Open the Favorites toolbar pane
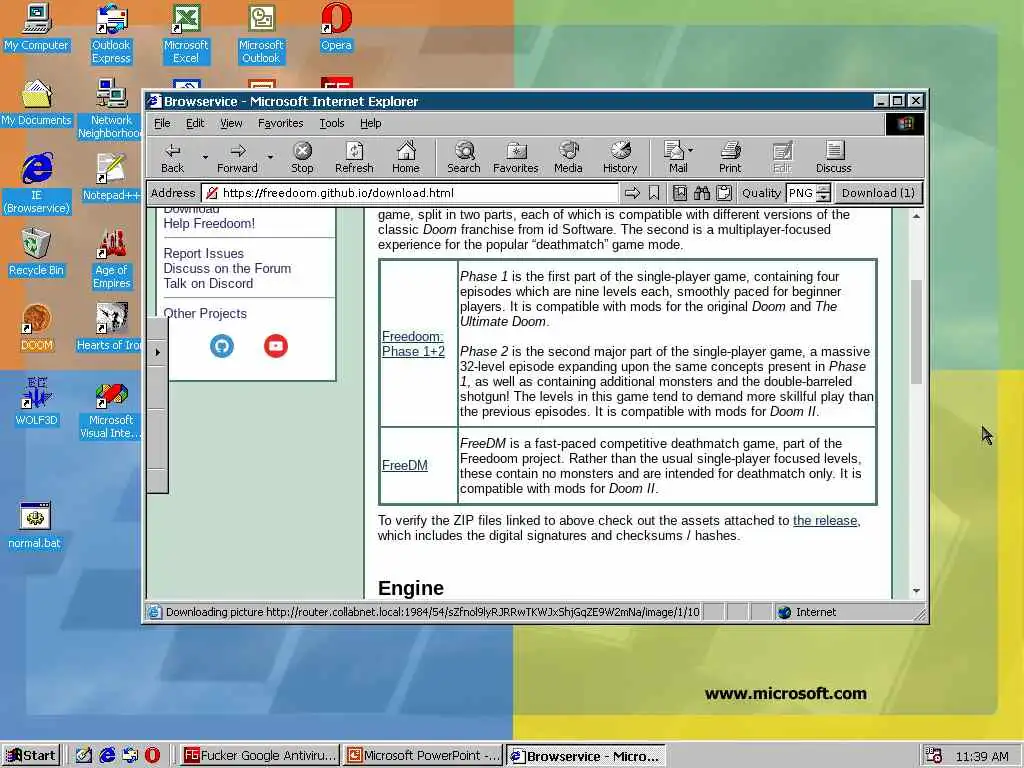Screen dimensions: 1024x768 click(x=515, y=157)
